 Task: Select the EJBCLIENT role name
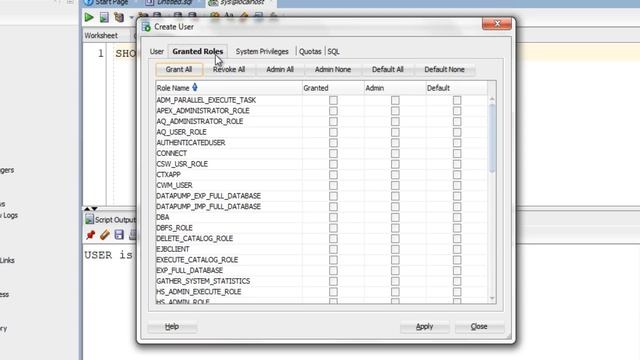click(173, 249)
